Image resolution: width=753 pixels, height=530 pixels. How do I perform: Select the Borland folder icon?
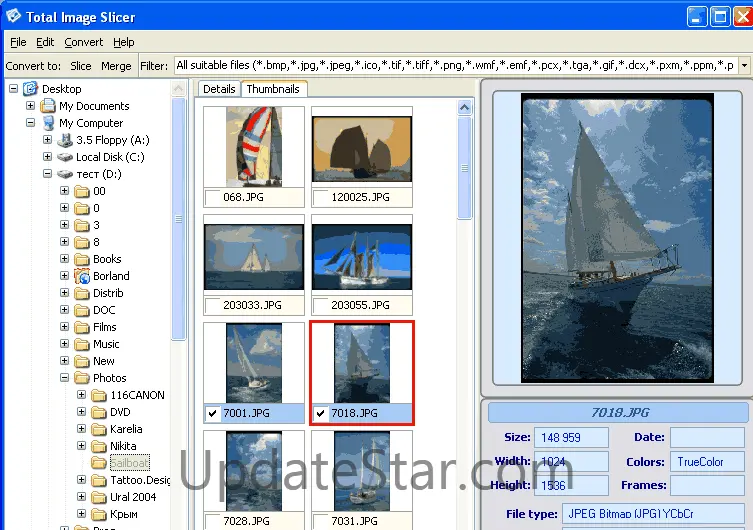(82, 276)
